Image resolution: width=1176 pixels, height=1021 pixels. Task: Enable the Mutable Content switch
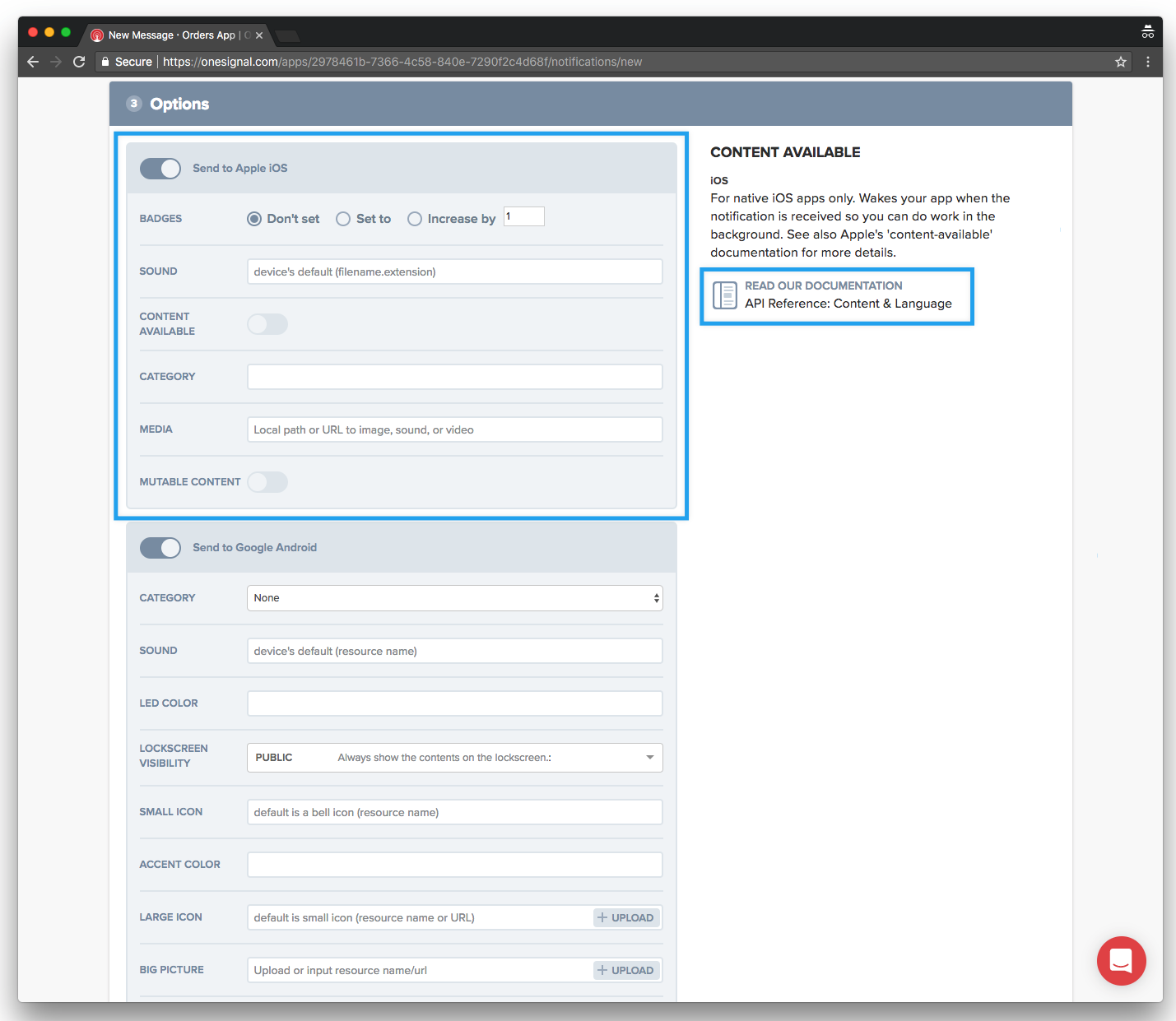(x=267, y=482)
